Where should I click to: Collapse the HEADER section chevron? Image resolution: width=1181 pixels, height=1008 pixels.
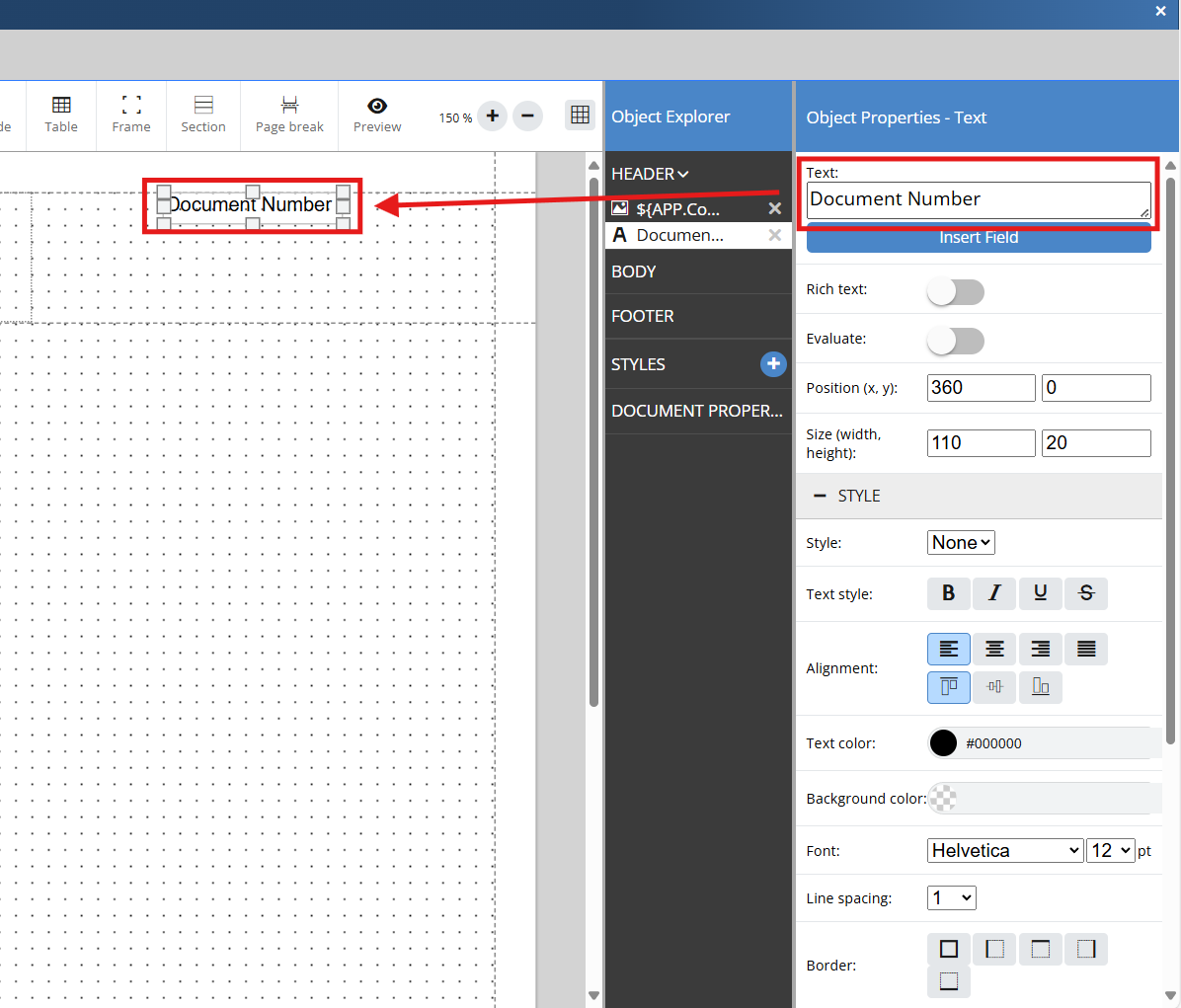(683, 175)
